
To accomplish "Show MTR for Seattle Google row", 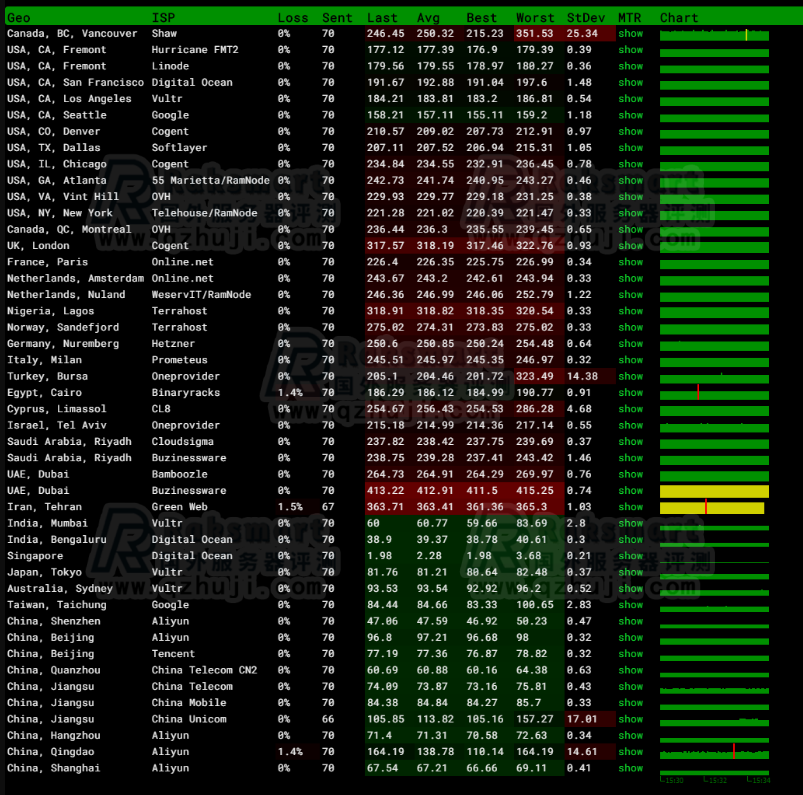I will [x=630, y=115].
